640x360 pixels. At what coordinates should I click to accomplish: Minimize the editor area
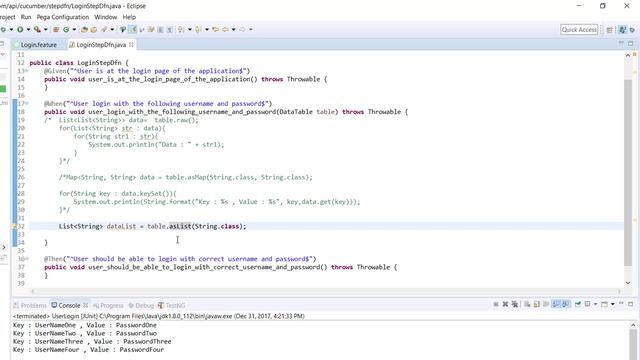(x=622, y=43)
